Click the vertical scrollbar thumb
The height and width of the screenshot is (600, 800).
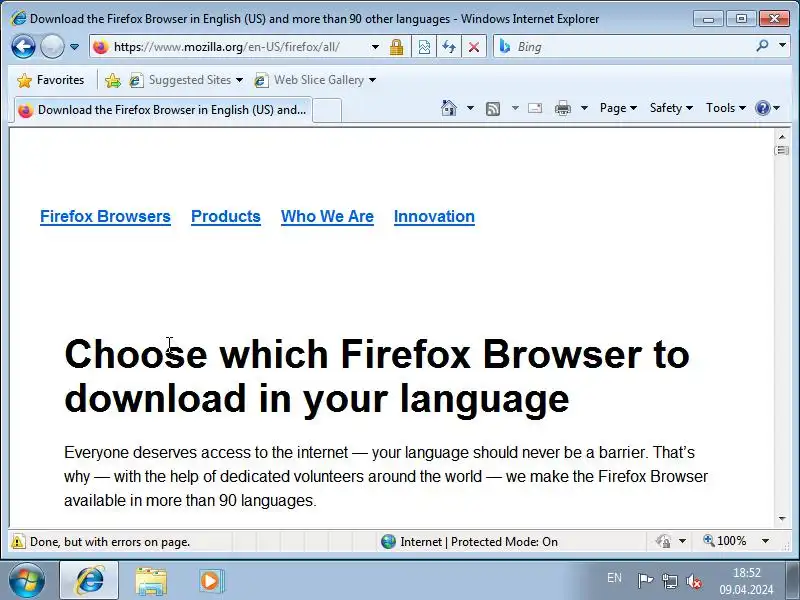782,151
